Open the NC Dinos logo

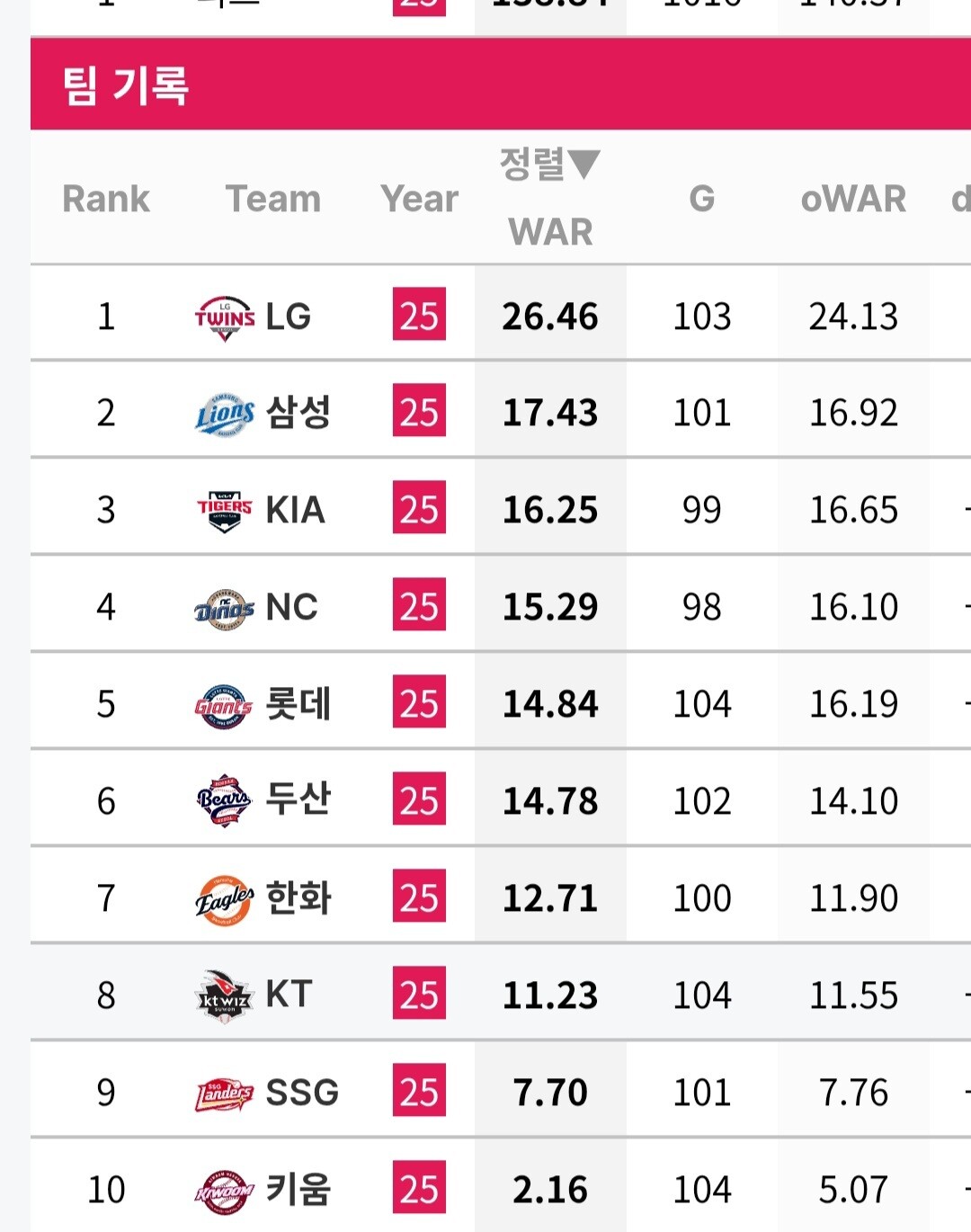[x=225, y=609]
